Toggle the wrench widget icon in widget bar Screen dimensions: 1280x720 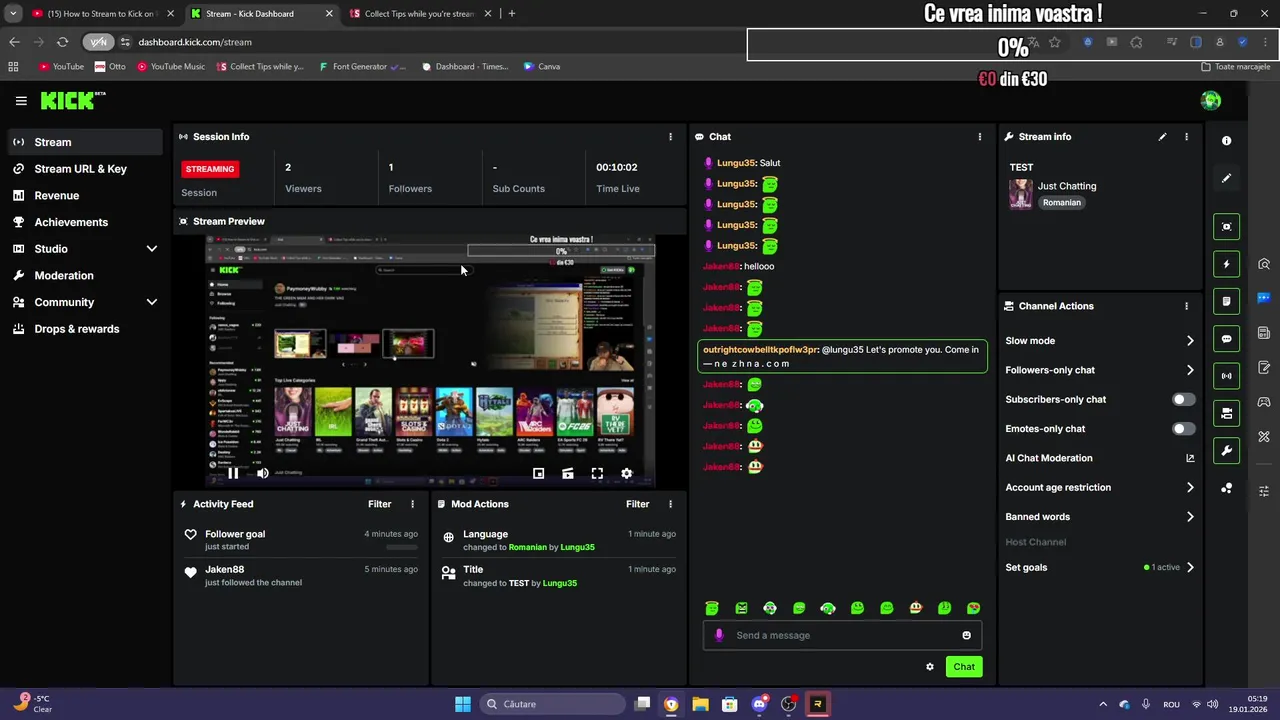pyautogui.click(x=1227, y=451)
